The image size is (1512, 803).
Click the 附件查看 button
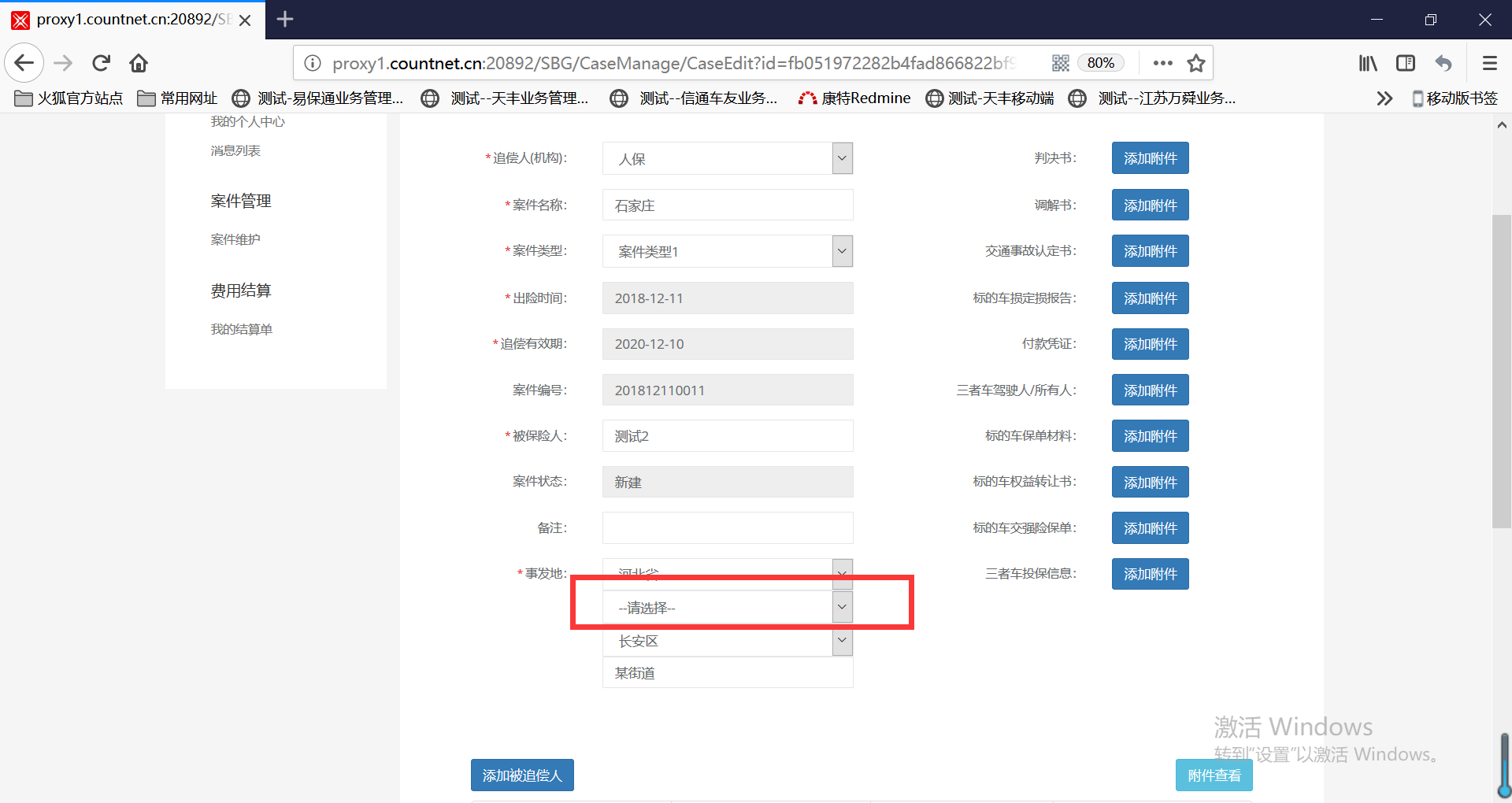[x=1214, y=775]
